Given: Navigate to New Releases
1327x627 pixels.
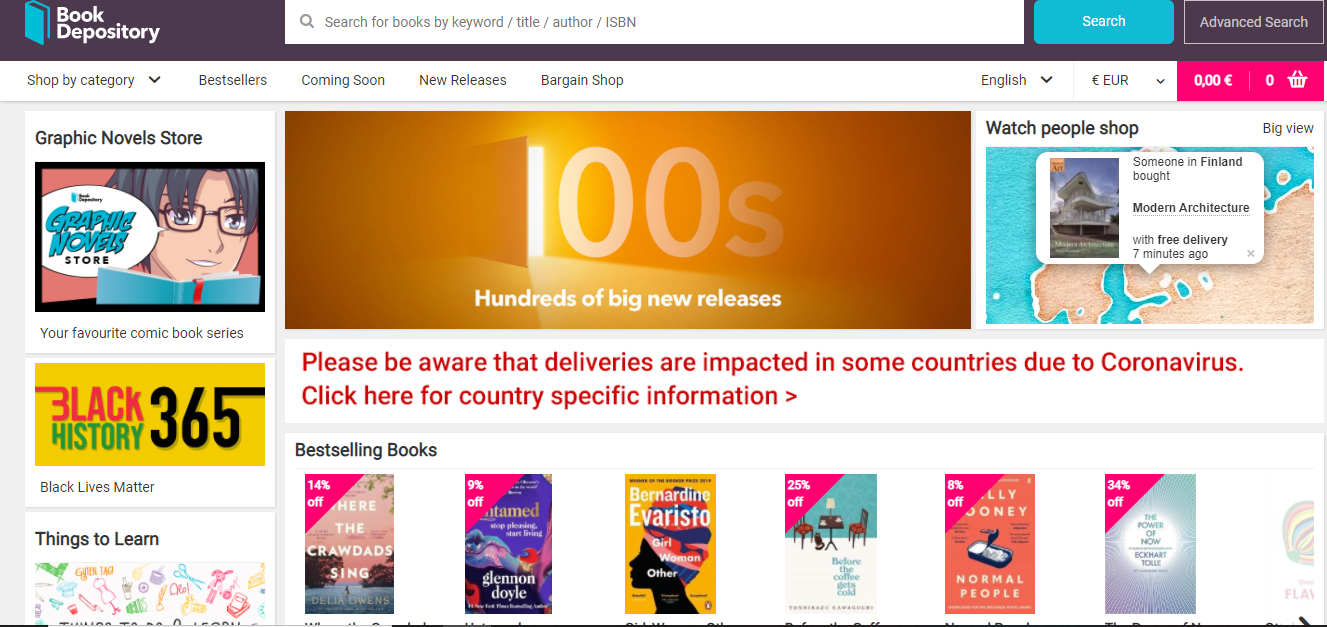Looking at the screenshot, I should coord(463,80).
